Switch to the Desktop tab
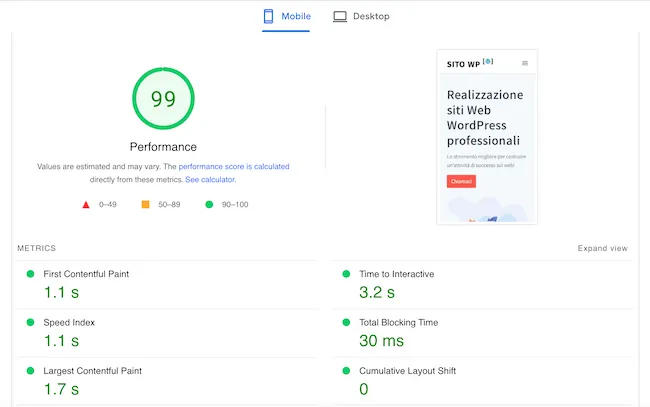The width and height of the screenshot is (650, 407). point(361,17)
